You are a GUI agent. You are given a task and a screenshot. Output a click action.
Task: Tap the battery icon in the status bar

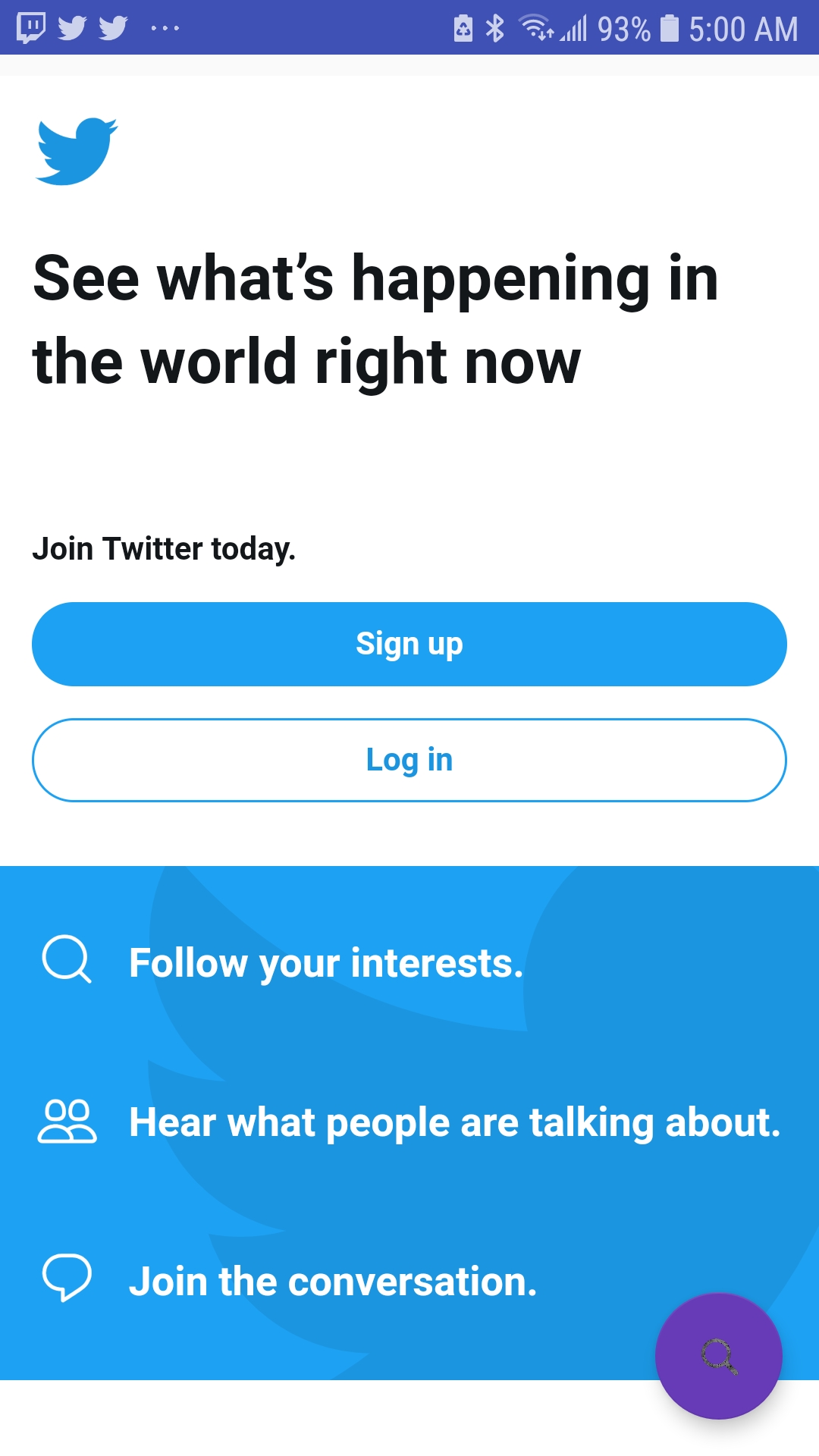click(x=670, y=28)
